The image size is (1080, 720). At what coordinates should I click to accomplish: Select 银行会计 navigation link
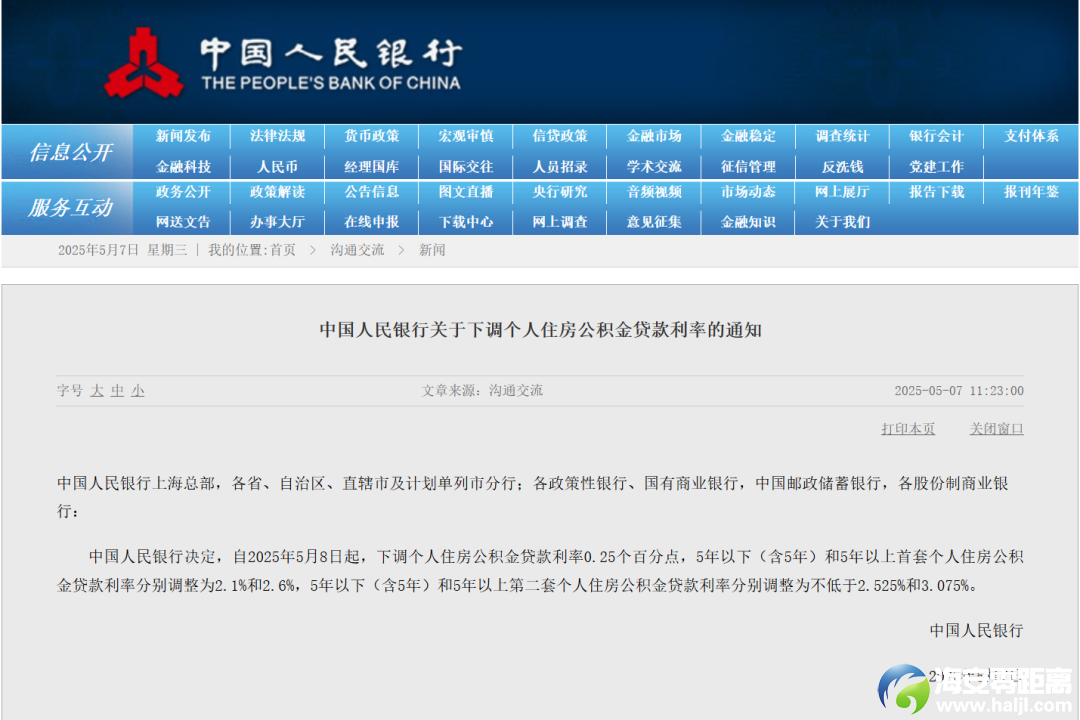click(x=937, y=136)
